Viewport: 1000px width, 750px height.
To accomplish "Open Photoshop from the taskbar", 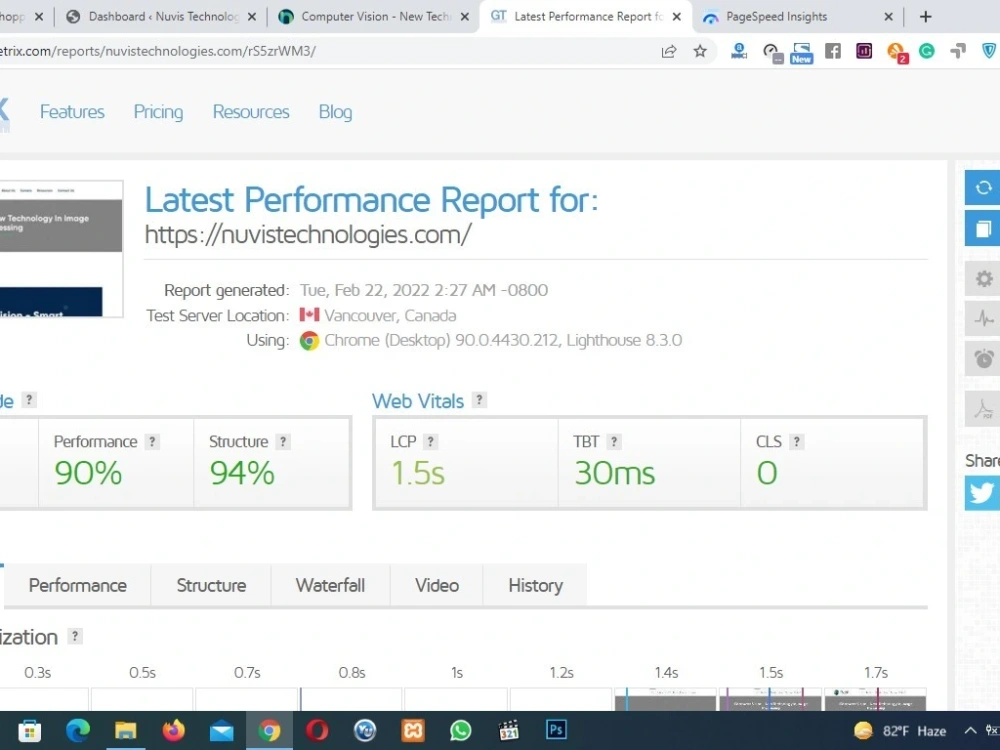I will 556,730.
